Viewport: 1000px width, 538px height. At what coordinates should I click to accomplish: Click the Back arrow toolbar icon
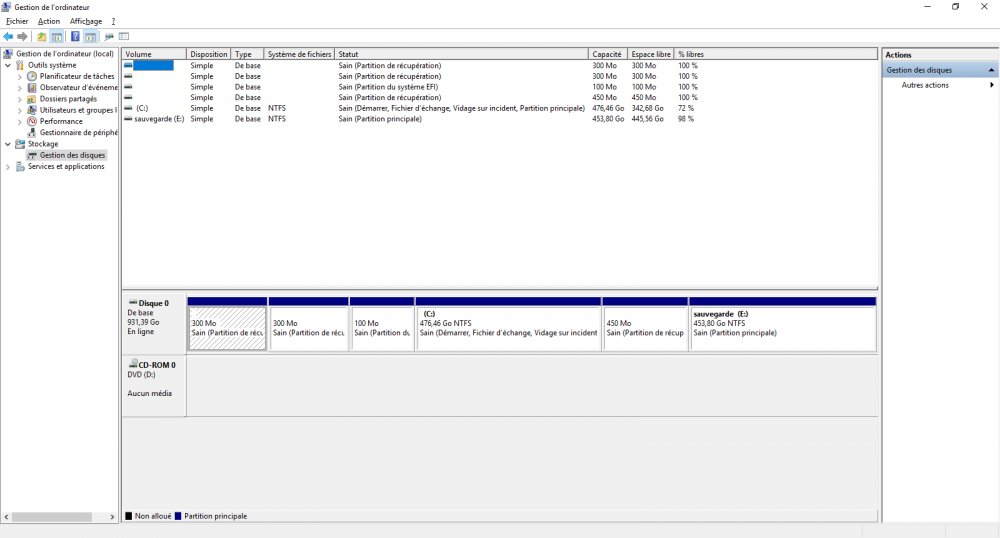point(8,37)
